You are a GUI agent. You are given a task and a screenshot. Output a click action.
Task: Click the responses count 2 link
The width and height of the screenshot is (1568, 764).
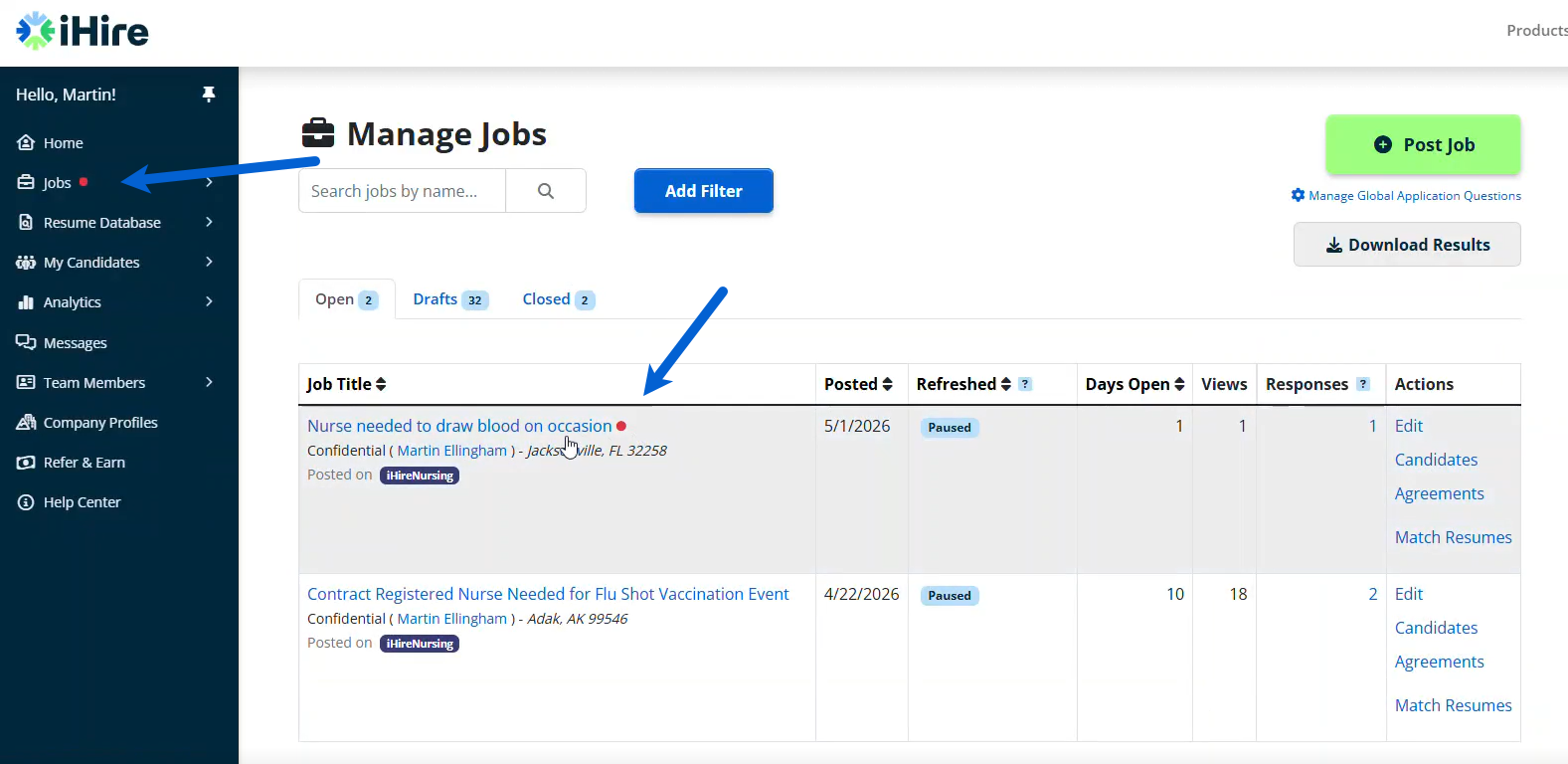(x=1373, y=594)
